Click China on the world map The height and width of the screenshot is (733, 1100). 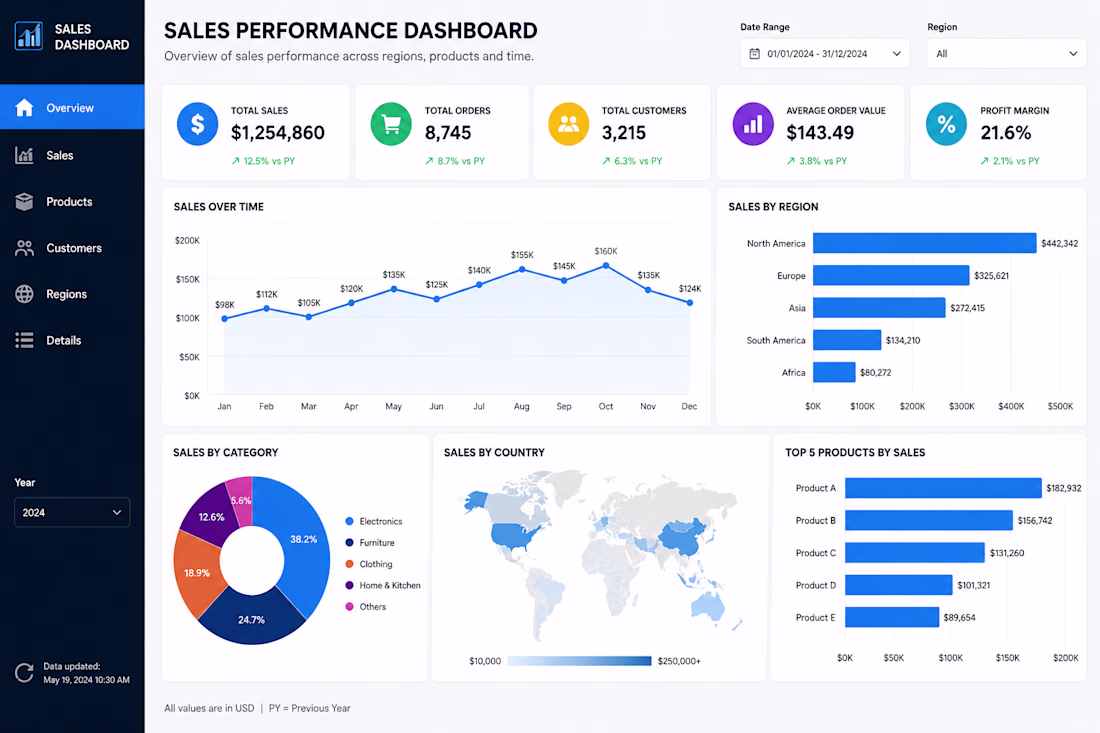(x=680, y=537)
